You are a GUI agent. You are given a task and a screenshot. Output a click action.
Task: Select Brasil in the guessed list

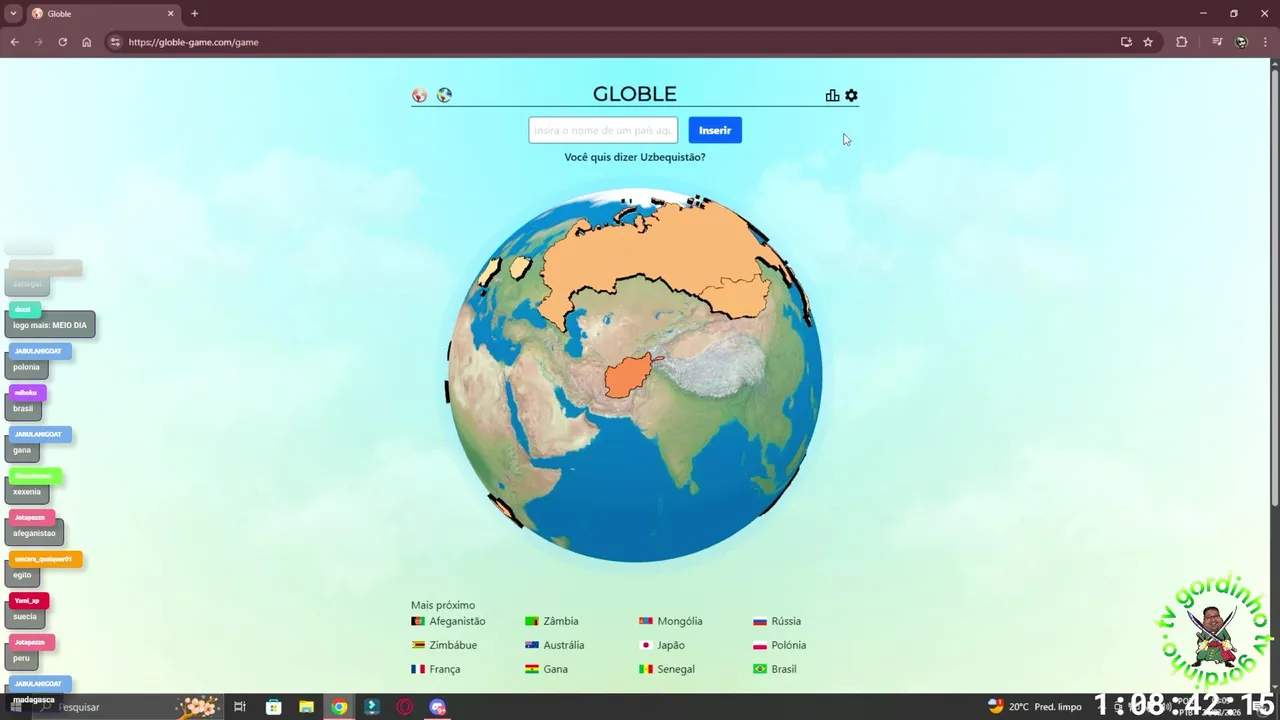[775, 669]
